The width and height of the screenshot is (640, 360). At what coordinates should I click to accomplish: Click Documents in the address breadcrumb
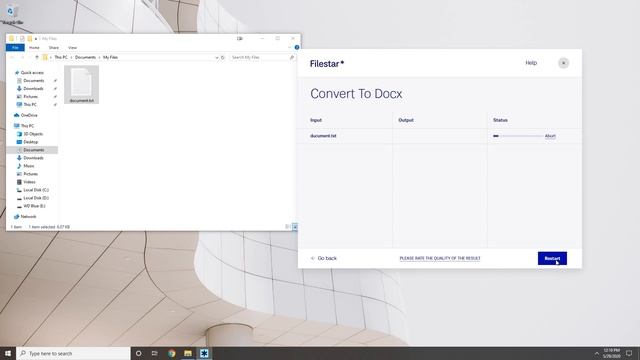coord(85,58)
